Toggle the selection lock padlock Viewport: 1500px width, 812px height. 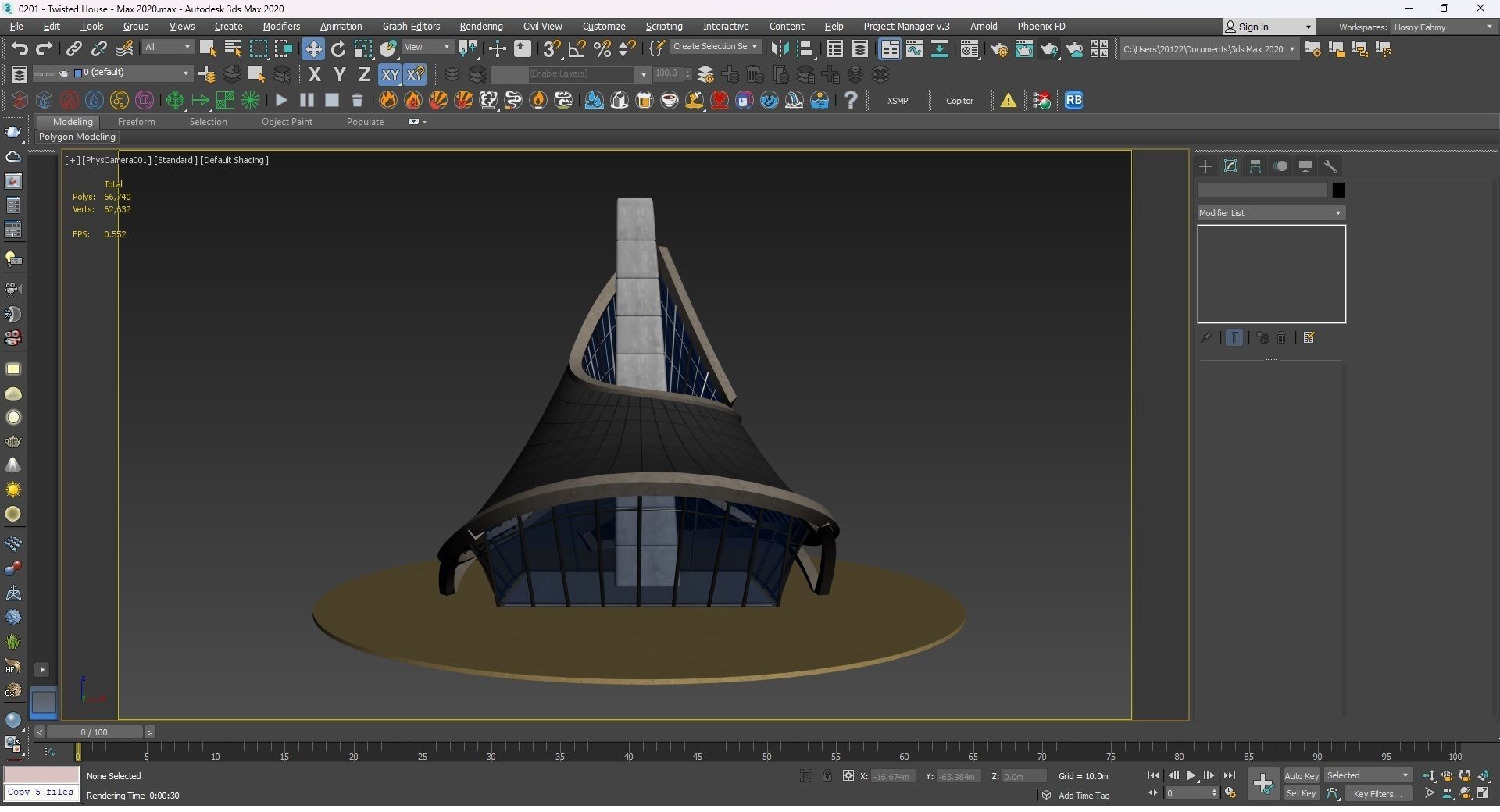(x=827, y=776)
